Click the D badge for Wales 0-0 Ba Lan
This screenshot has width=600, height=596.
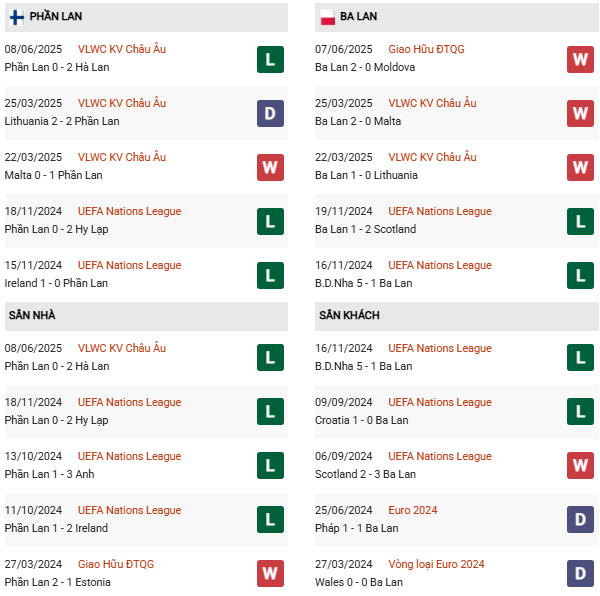click(x=581, y=574)
